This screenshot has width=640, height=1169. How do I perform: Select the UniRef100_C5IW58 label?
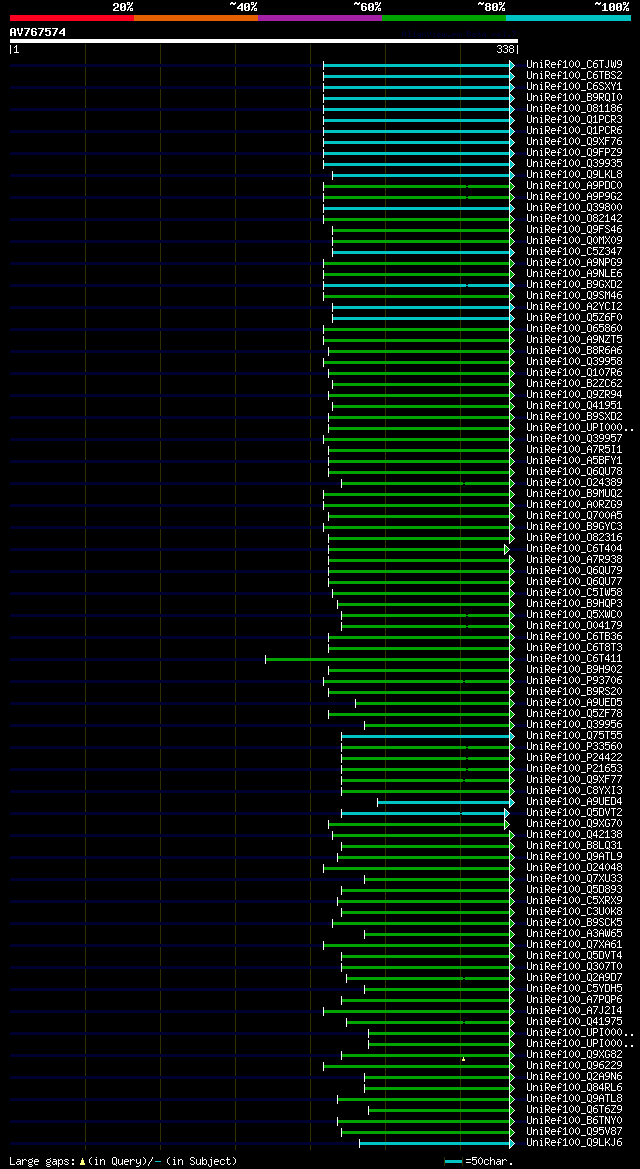point(574,593)
